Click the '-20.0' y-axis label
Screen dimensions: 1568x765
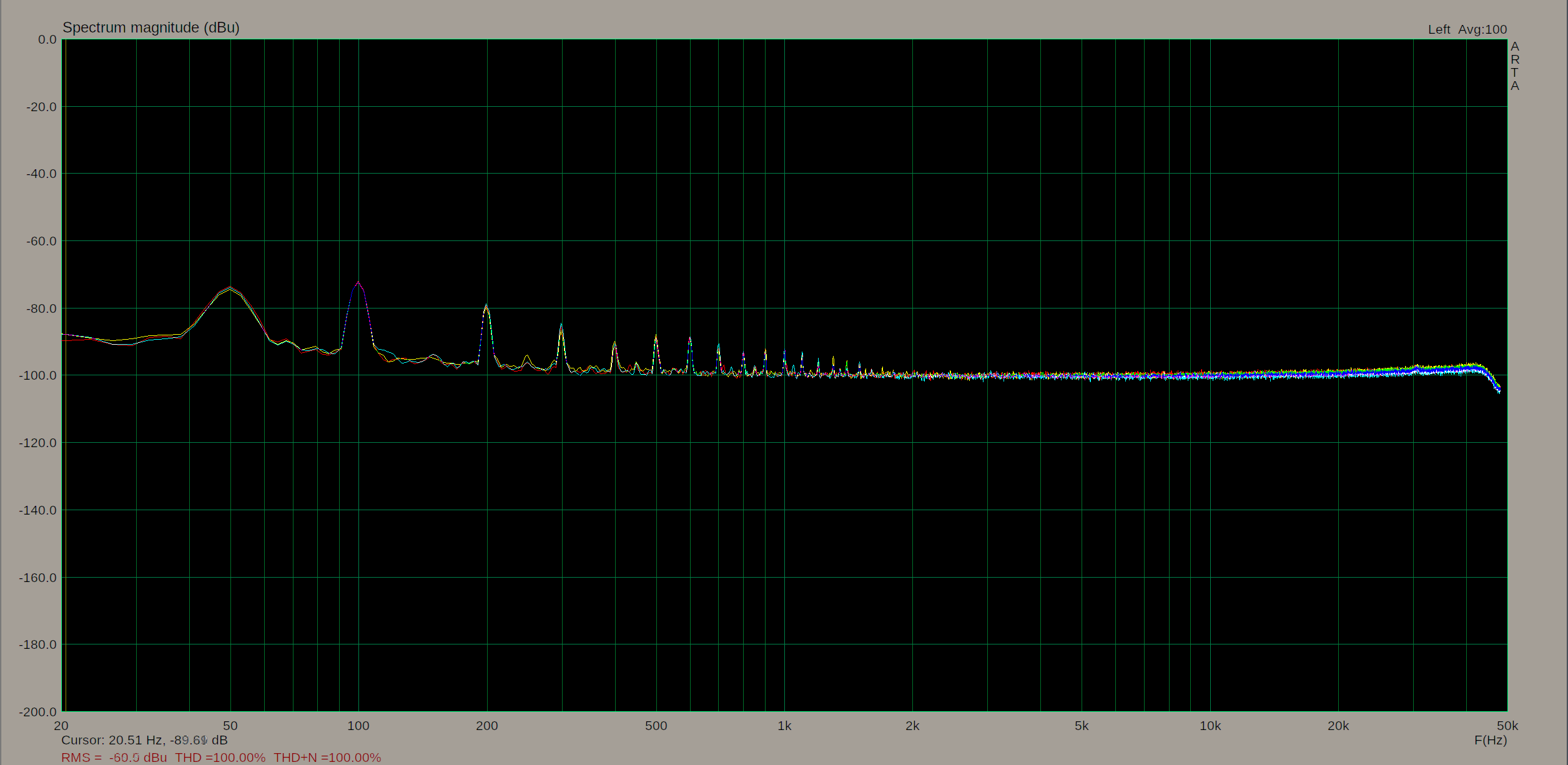[x=41, y=107]
